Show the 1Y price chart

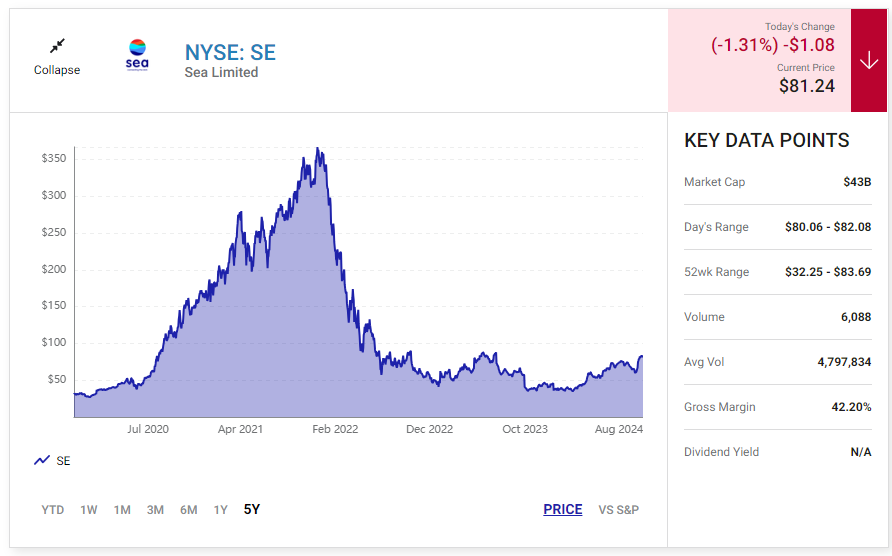point(220,510)
